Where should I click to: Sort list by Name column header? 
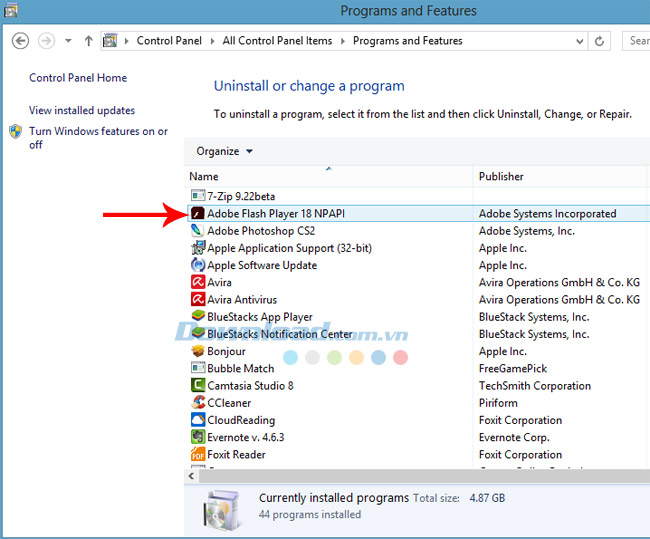coord(204,177)
